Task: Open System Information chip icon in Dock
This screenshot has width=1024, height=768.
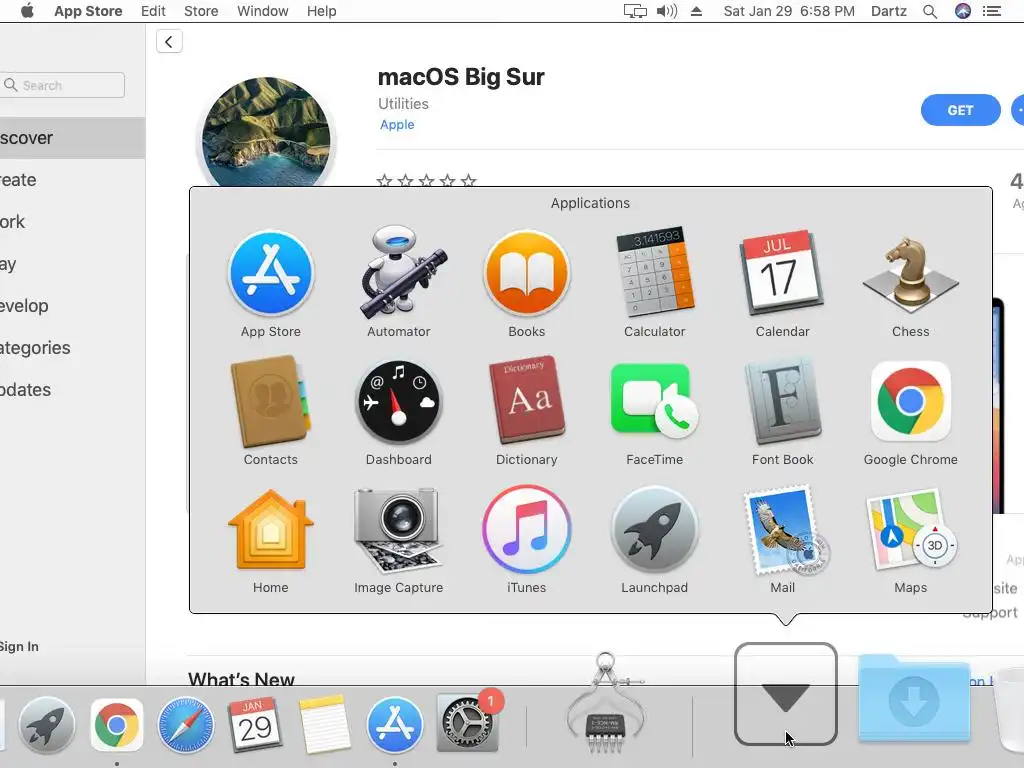Action: (x=606, y=705)
